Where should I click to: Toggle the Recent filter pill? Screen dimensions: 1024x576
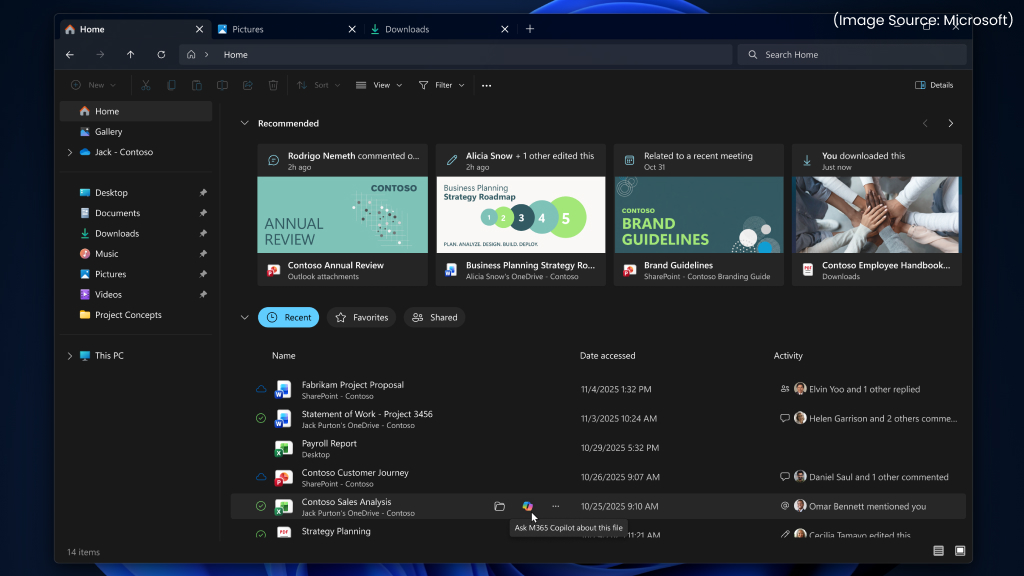(288, 317)
